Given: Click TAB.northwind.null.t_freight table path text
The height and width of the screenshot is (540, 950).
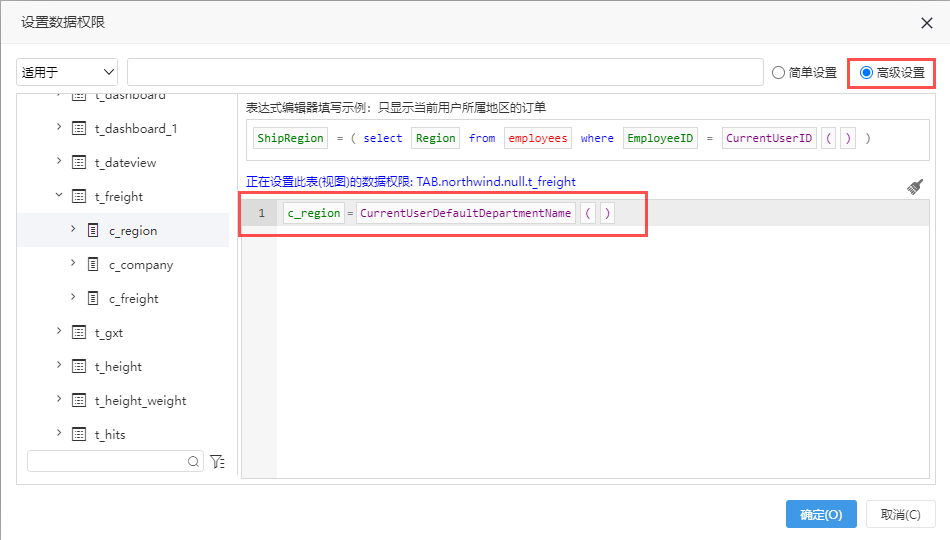Looking at the screenshot, I should pyautogui.click(x=496, y=181).
